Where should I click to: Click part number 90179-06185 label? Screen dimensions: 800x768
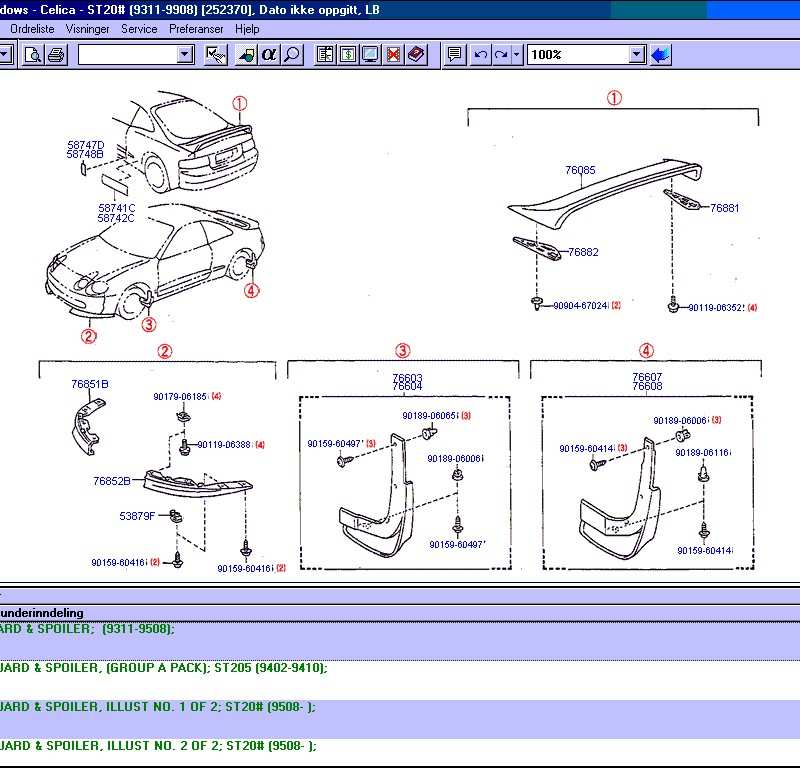pyautogui.click(x=180, y=397)
